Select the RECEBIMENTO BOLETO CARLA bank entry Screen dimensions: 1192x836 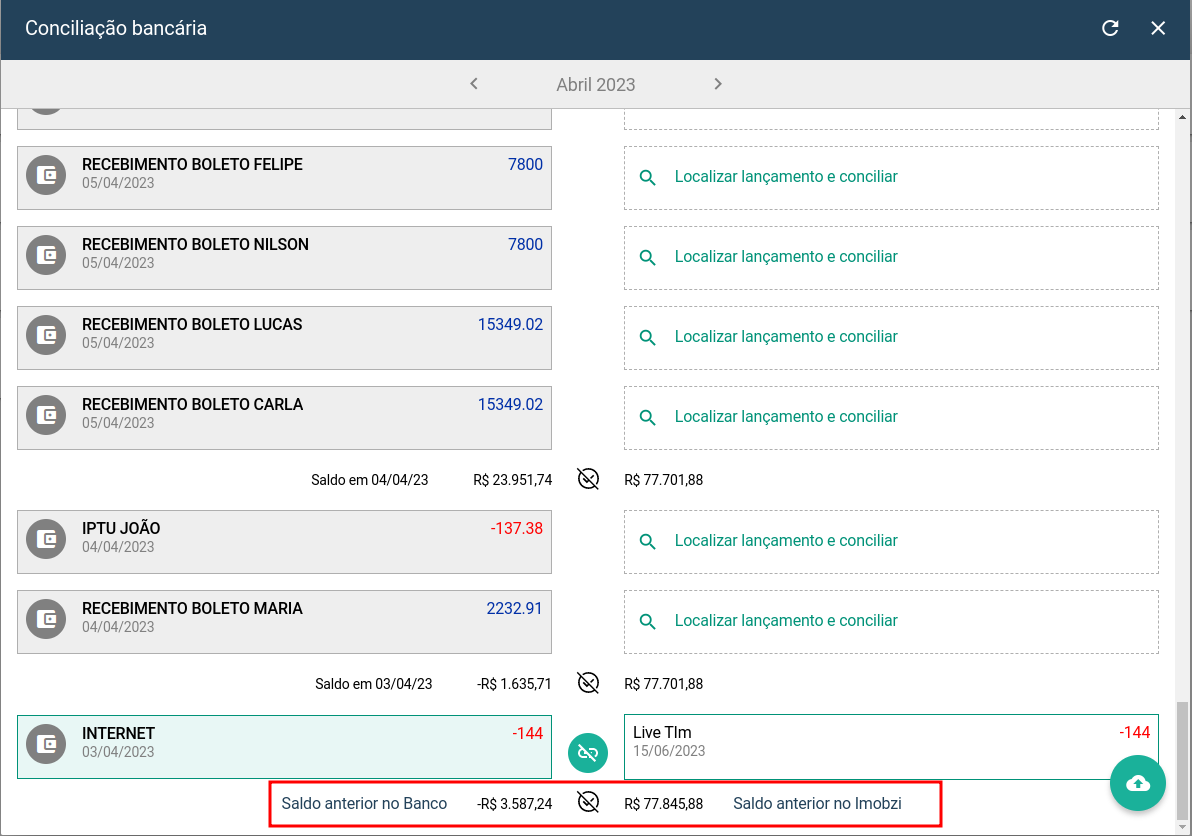284,418
